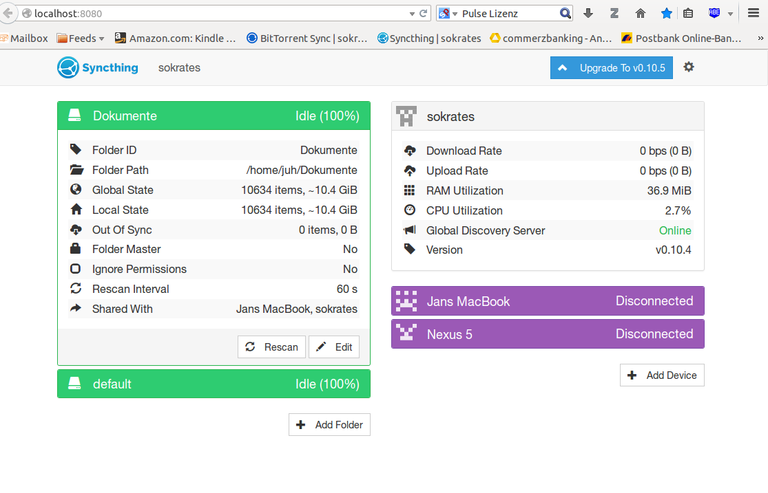This screenshot has width=768, height=493.
Task: Go back with the browser back arrow
Action: [7, 13]
